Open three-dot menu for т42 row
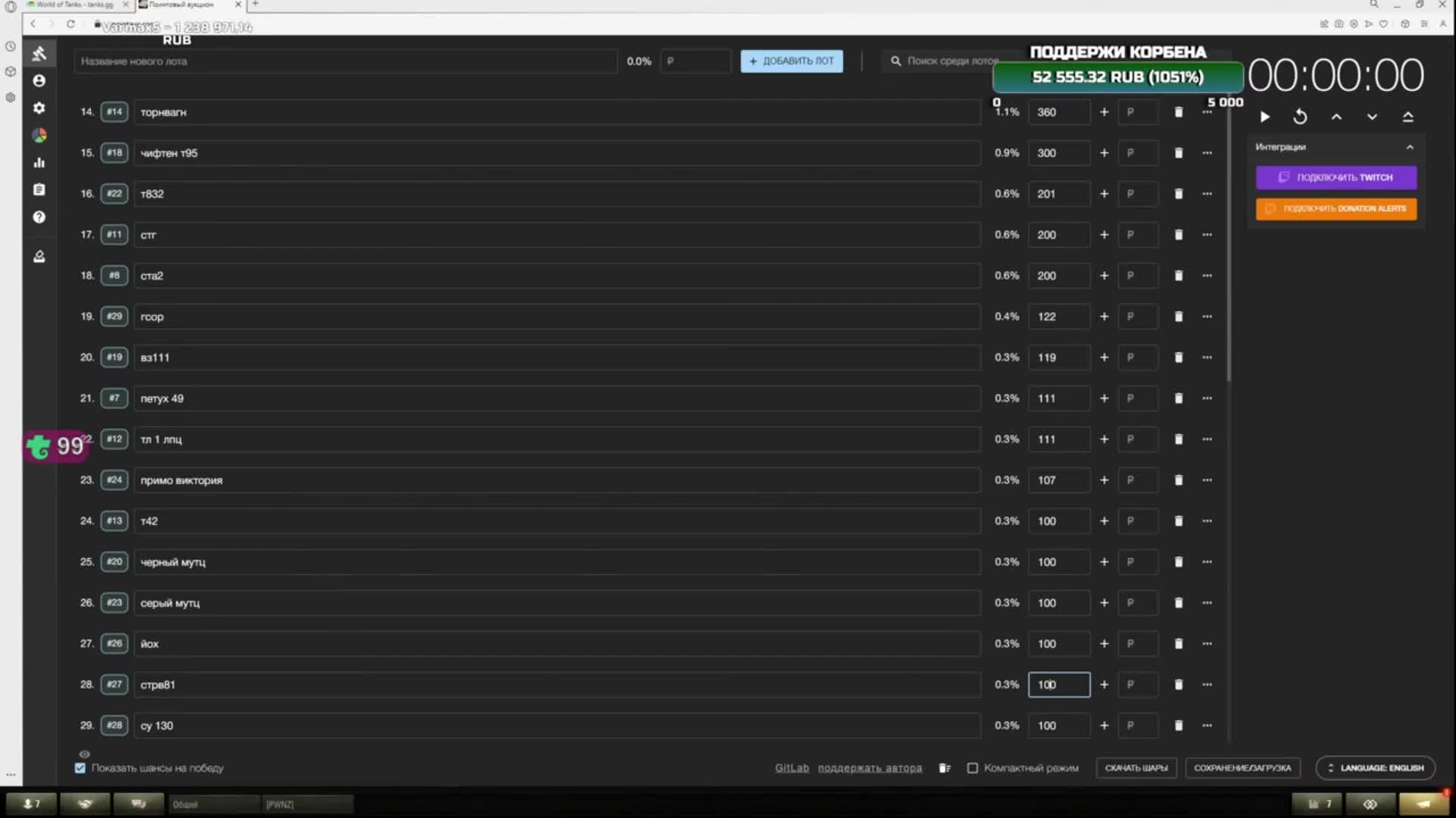Viewport: 1456px width, 818px height. pyautogui.click(x=1206, y=521)
